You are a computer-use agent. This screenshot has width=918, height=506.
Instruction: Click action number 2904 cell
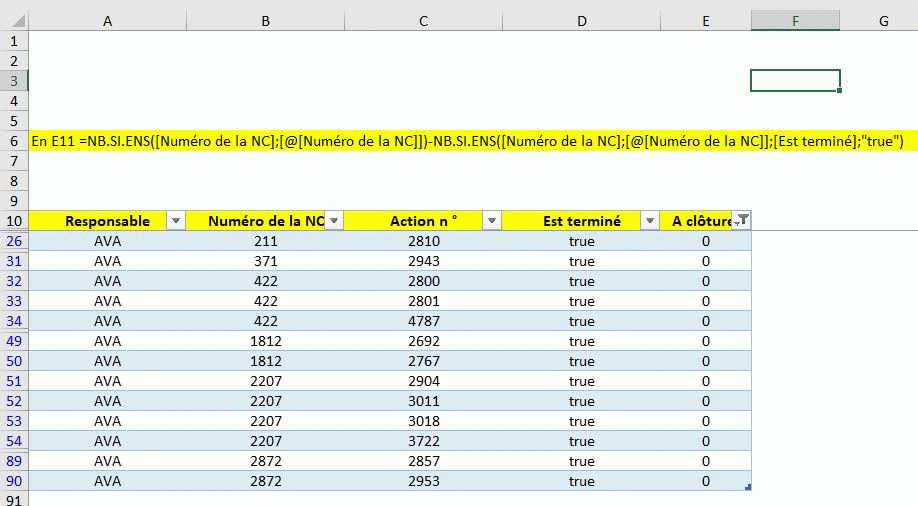point(424,381)
